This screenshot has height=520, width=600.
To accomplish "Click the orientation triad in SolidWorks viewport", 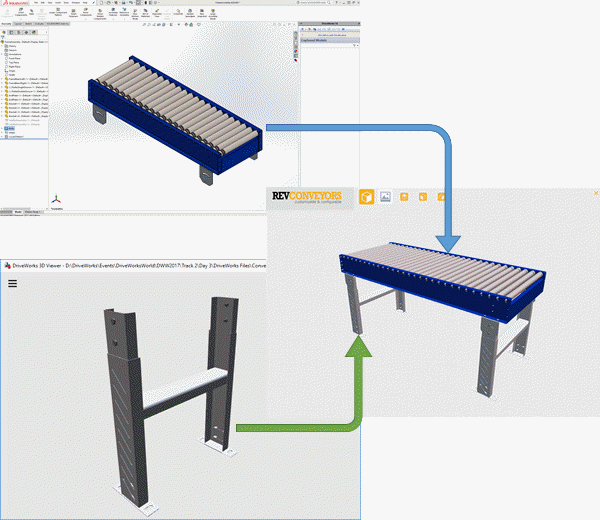I will click(x=59, y=195).
